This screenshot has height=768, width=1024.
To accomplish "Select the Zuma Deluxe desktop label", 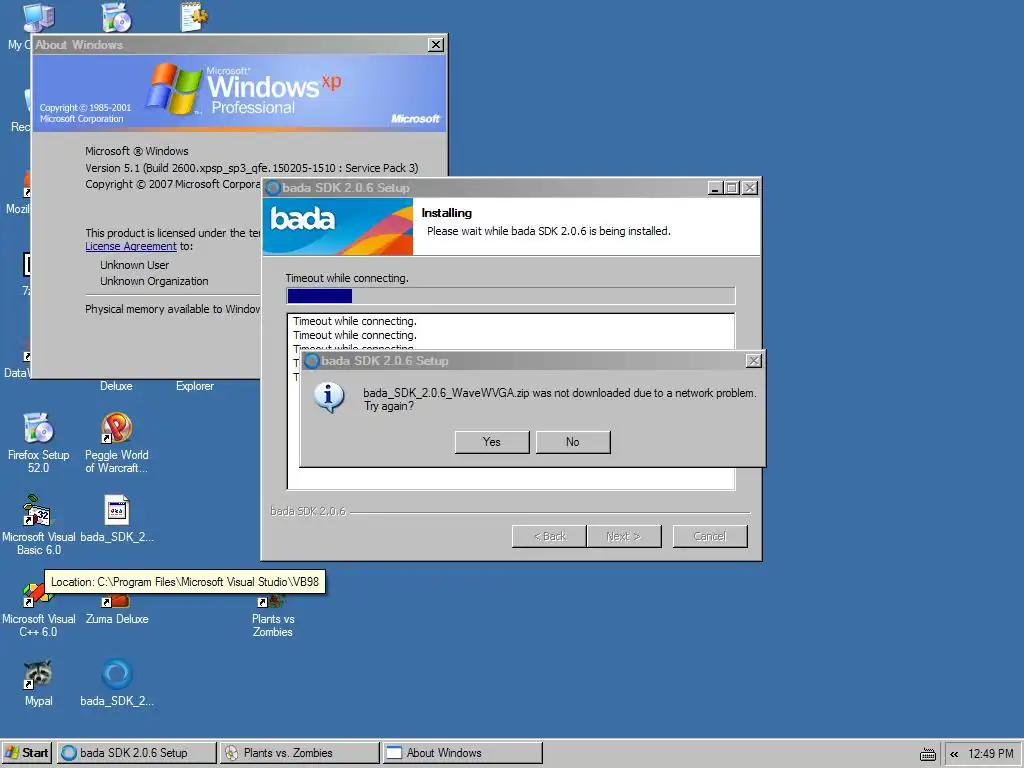I will (117, 618).
